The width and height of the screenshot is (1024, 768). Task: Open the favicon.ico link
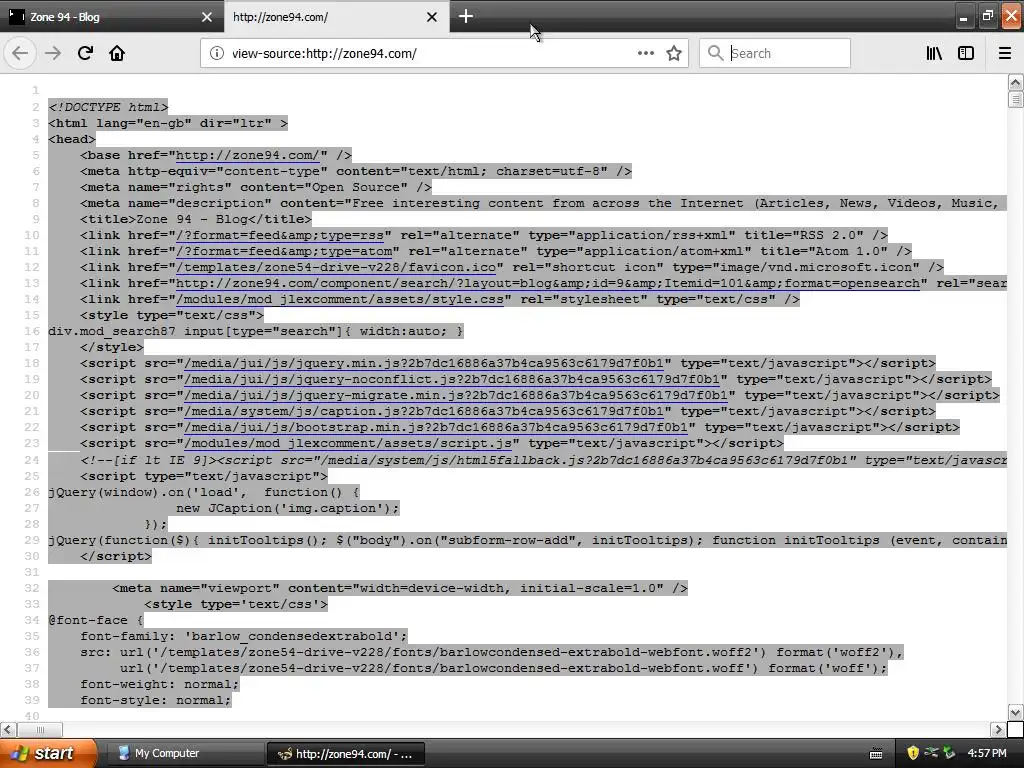coord(336,267)
